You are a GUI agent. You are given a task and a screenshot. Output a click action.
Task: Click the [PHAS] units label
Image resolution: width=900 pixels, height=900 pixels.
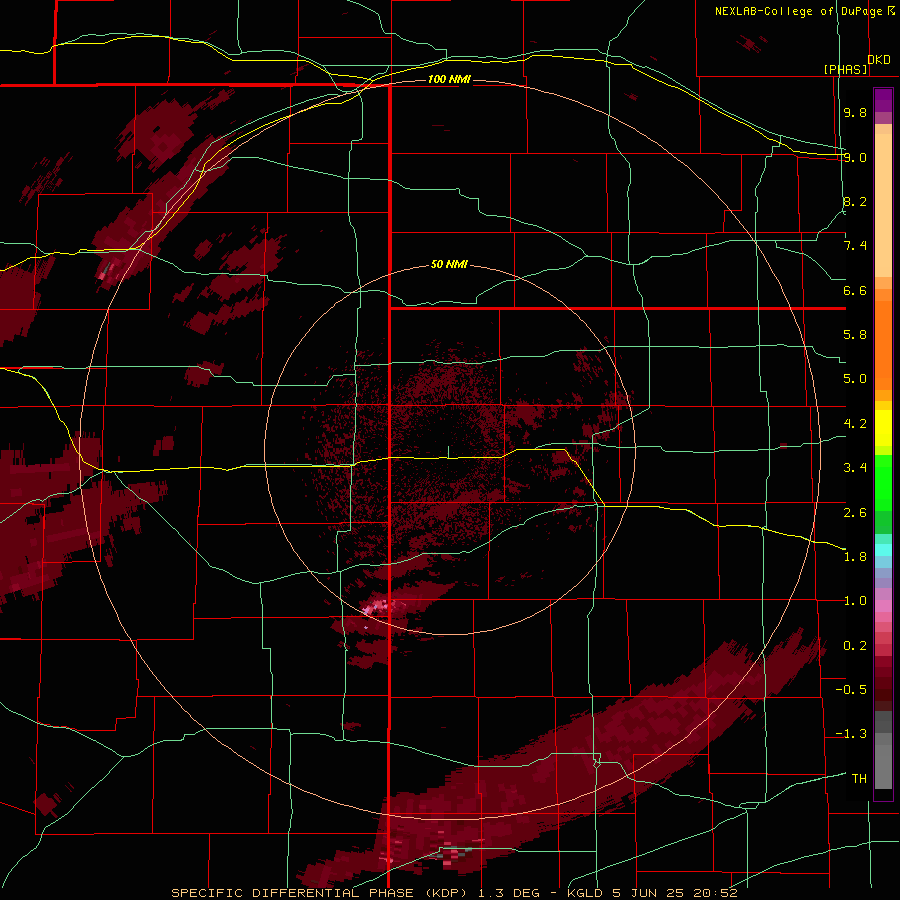pyautogui.click(x=845, y=69)
